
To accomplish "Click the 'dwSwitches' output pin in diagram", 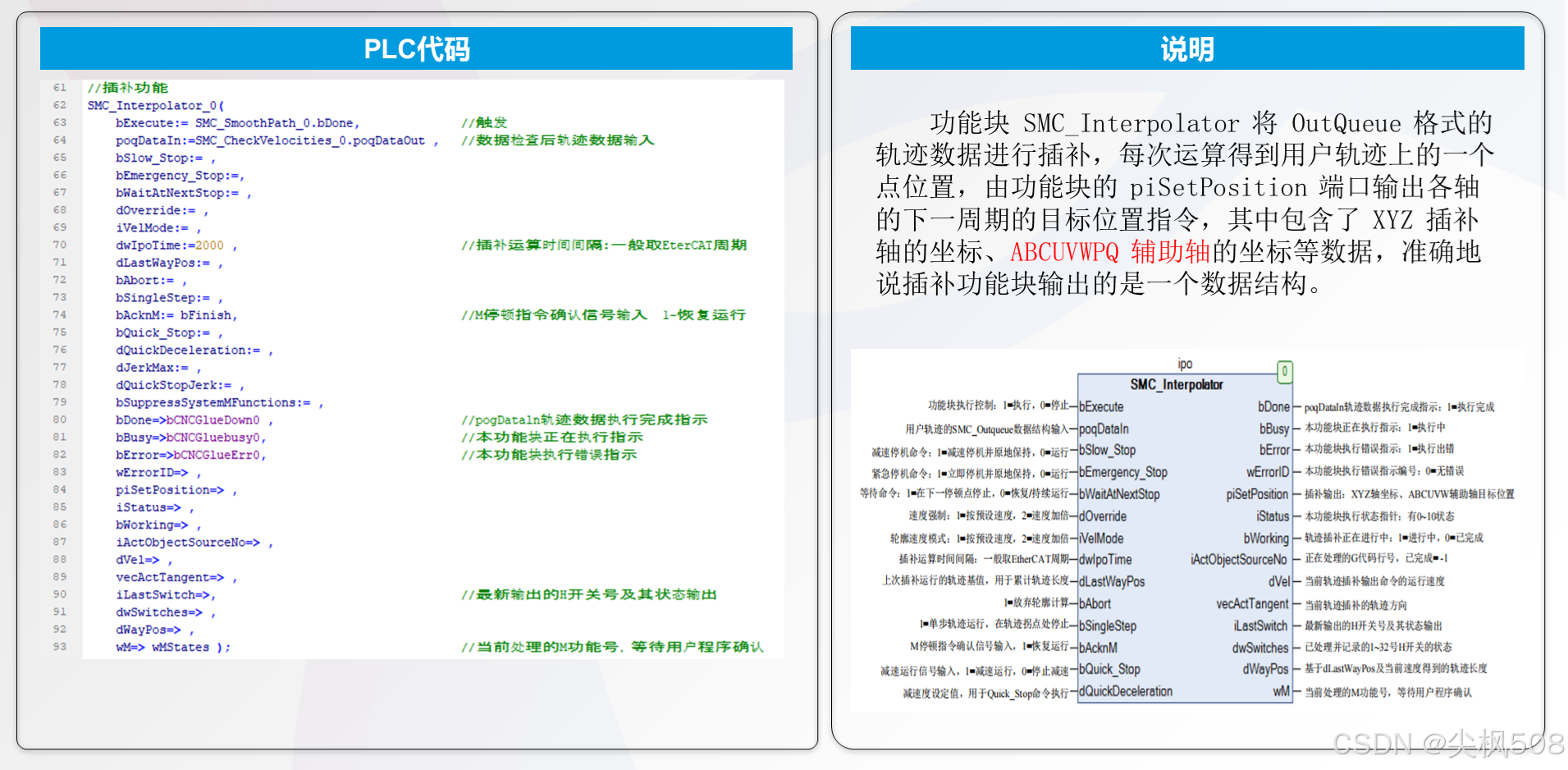I will point(1260,648).
